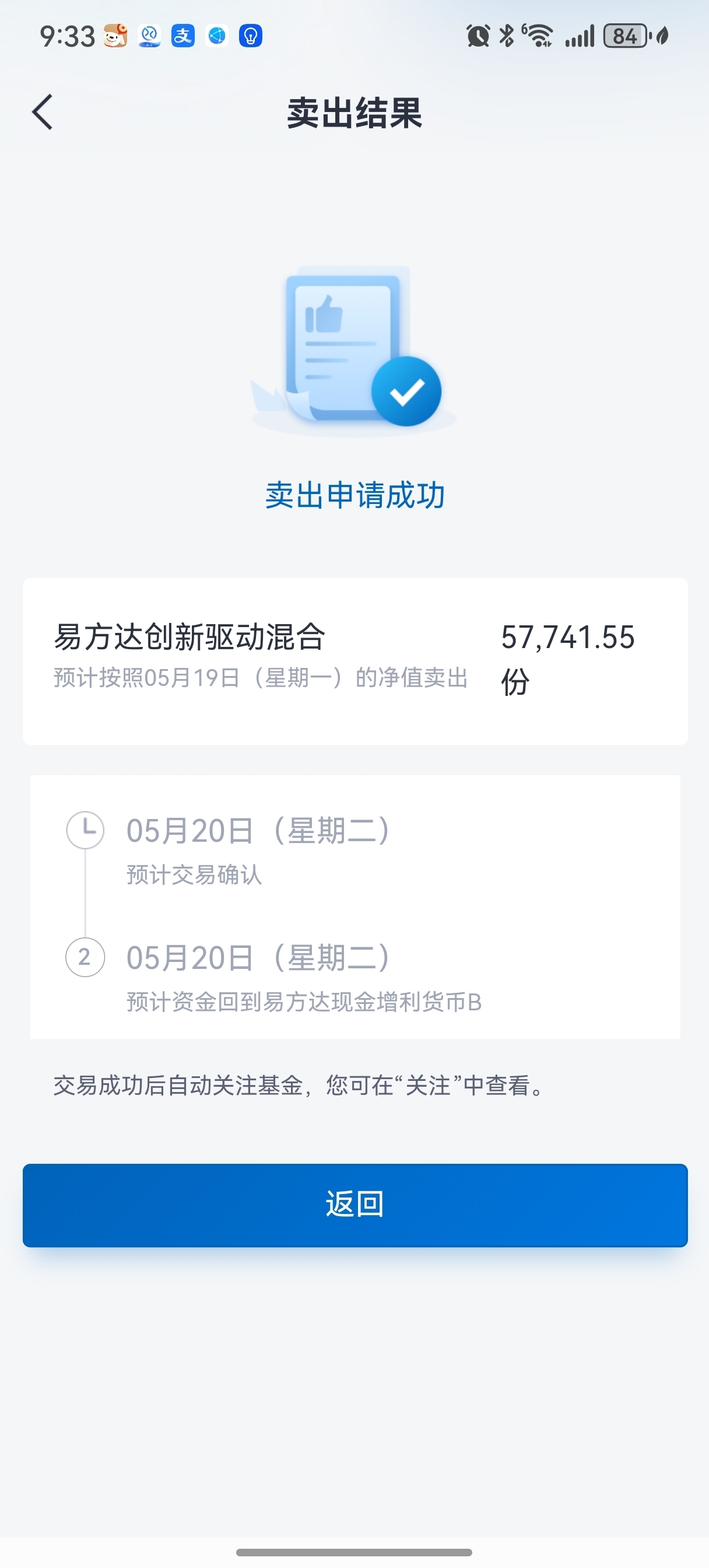Viewport: 709px width, 1568px height.
Task: Tap the 预计交易确认 timeline entry
Action: (x=194, y=874)
